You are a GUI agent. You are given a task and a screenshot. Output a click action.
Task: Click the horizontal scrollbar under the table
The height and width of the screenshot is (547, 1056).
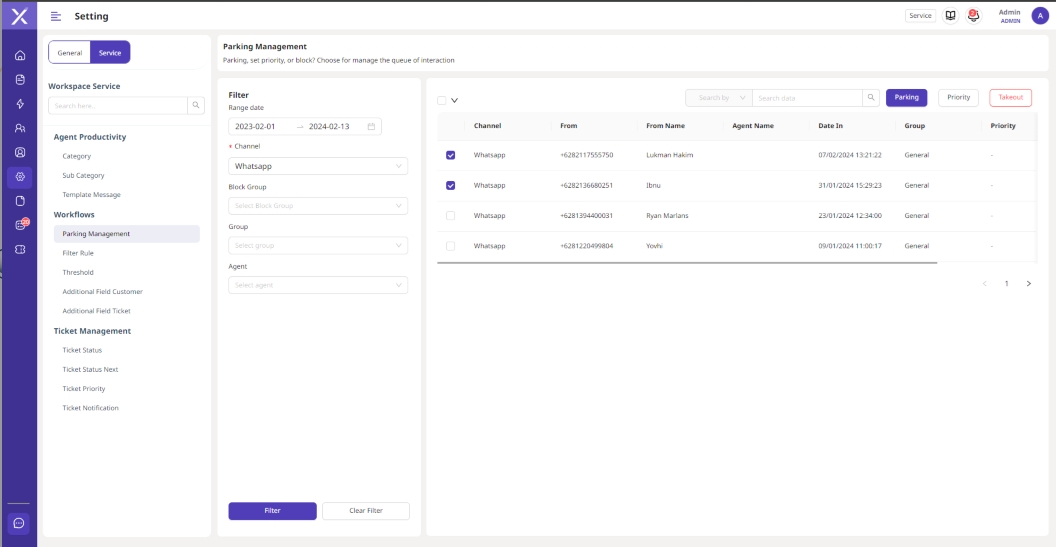coord(686,263)
